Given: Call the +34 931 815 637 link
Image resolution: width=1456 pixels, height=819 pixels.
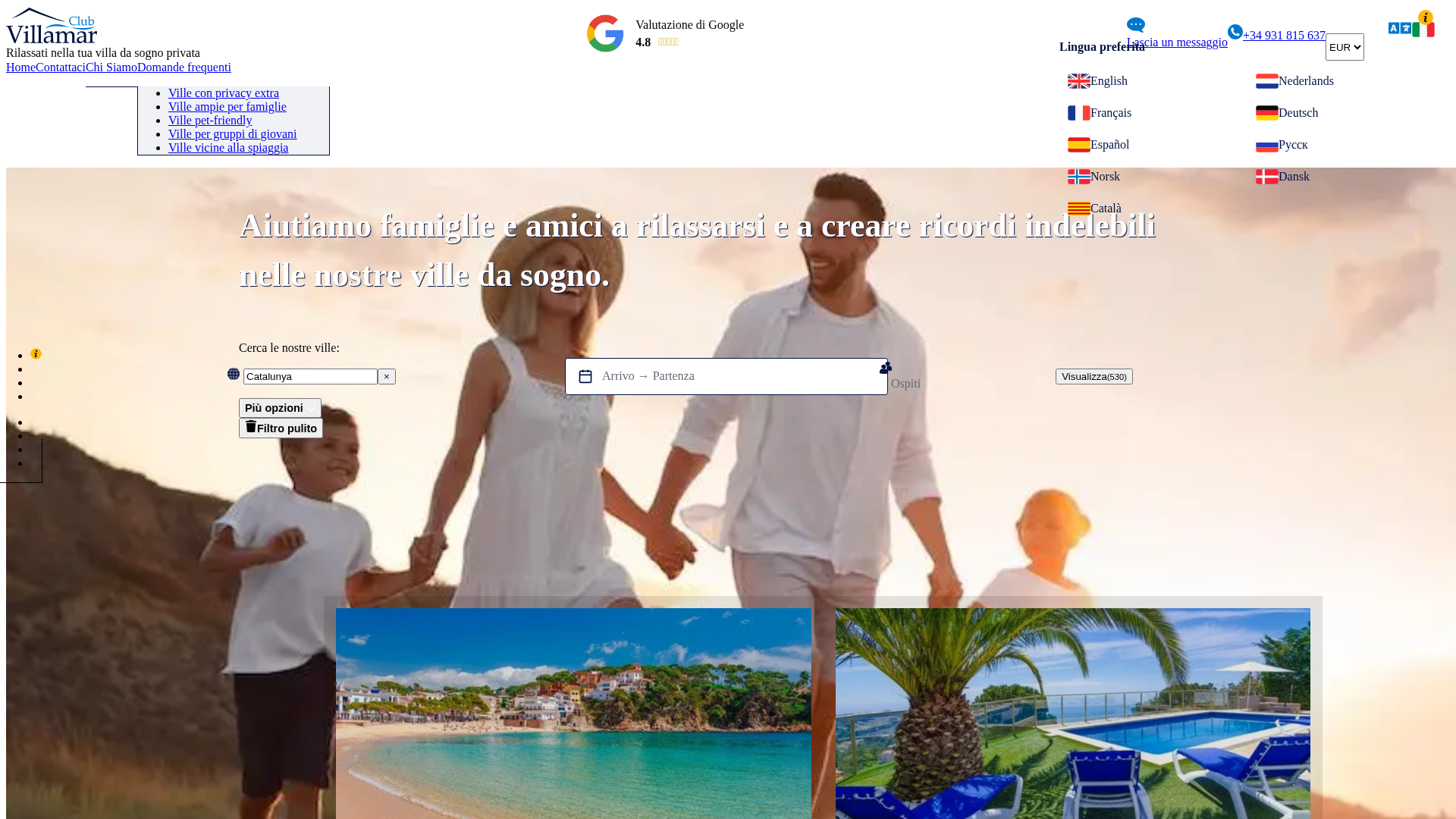Looking at the screenshot, I should (x=1284, y=36).
